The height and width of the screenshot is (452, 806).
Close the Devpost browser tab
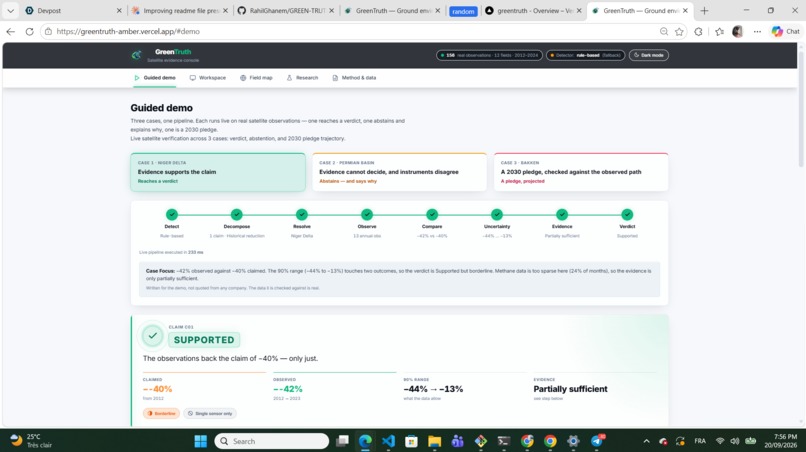click(119, 10)
